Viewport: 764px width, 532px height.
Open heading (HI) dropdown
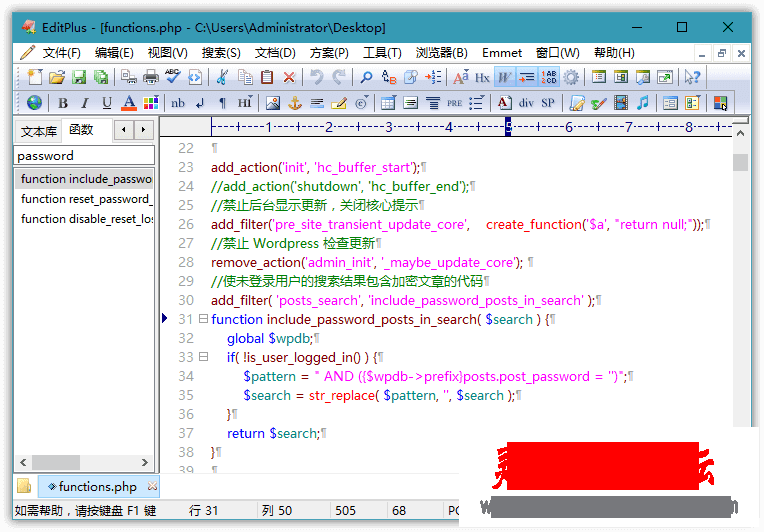(245, 103)
